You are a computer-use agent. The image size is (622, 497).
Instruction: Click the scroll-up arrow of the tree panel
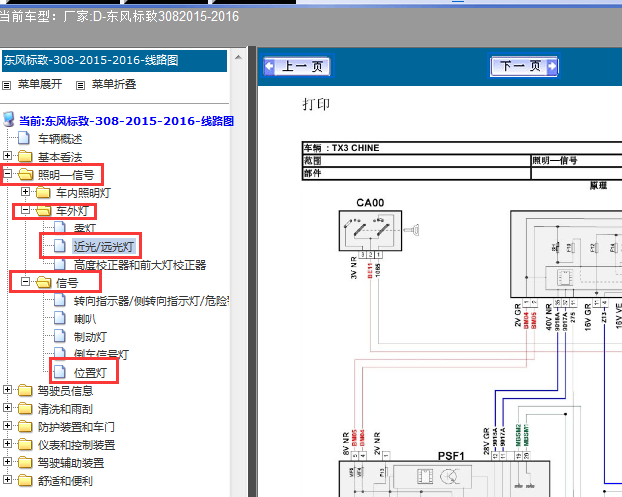point(238,58)
